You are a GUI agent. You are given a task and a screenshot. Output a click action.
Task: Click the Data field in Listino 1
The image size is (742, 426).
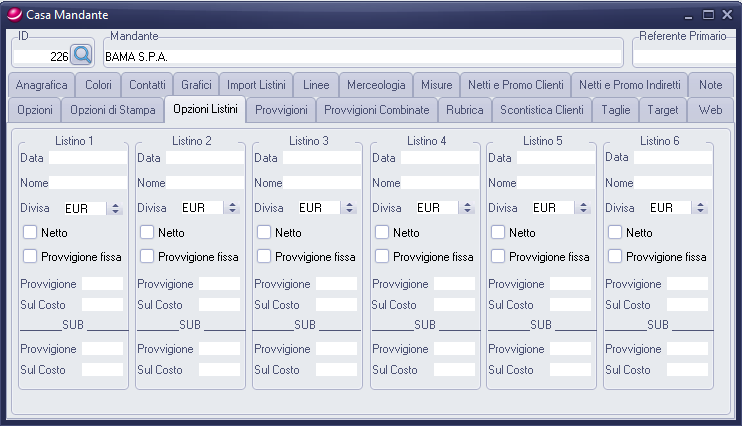click(x=87, y=158)
